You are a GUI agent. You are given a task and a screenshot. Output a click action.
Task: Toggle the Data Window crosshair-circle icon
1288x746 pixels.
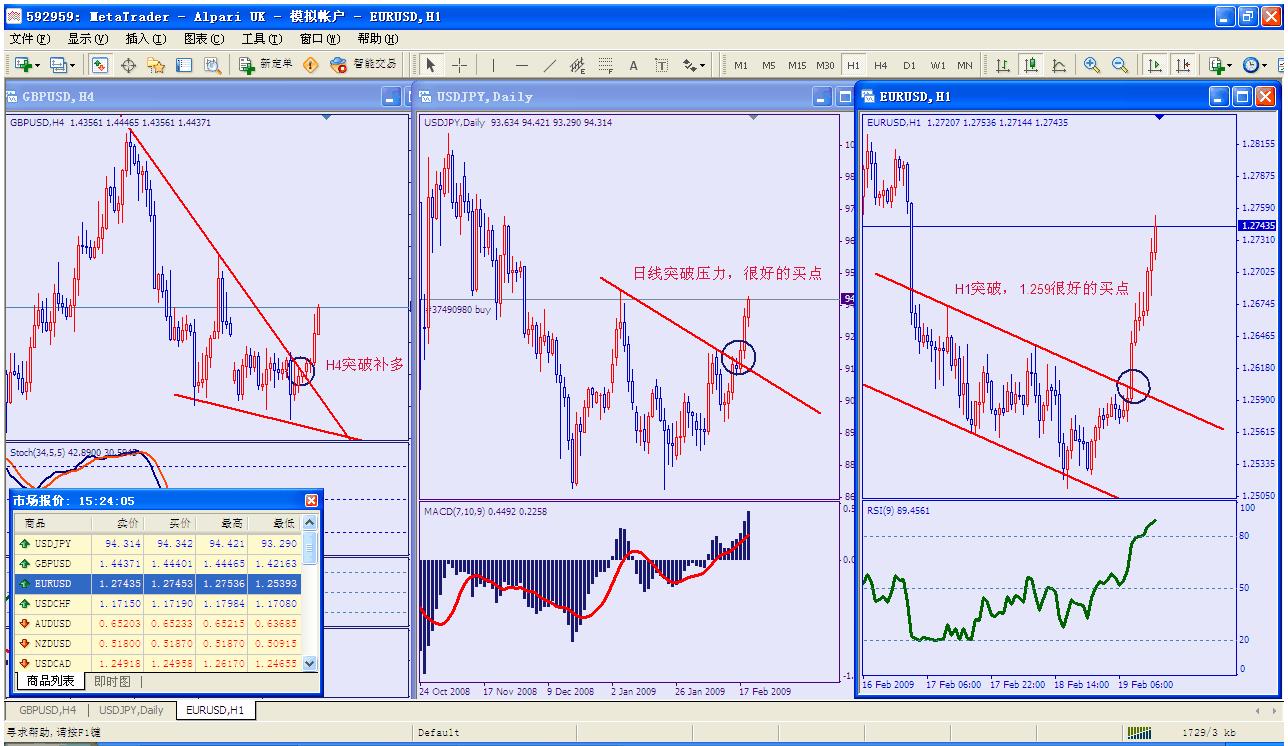pos(128,65)
